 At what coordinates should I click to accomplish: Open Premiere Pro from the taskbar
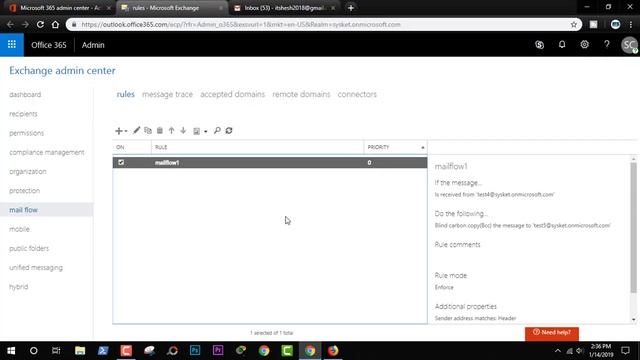pos(218,350)
